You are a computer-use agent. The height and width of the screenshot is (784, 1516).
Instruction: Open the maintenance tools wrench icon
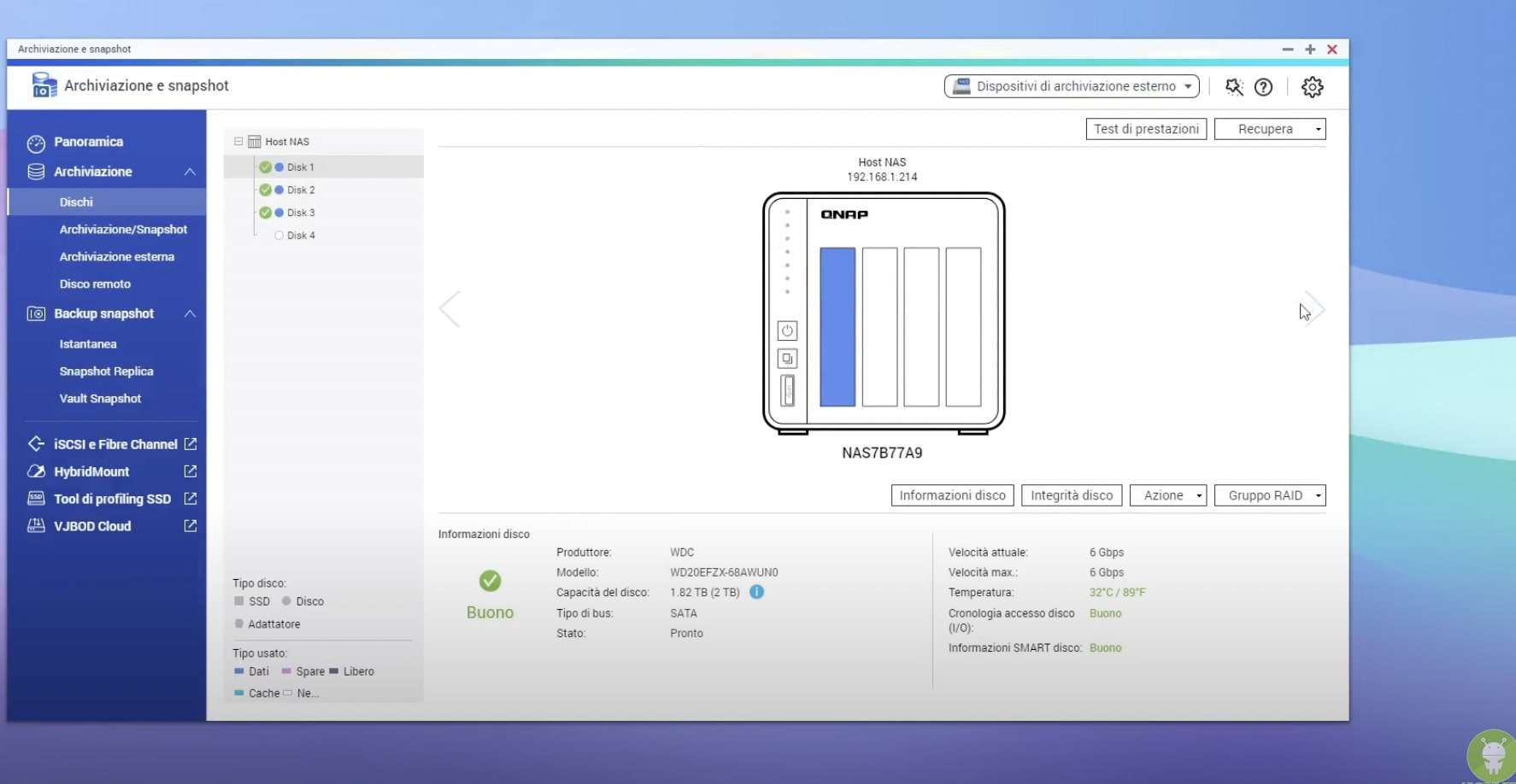click(x=1234, y=86)
